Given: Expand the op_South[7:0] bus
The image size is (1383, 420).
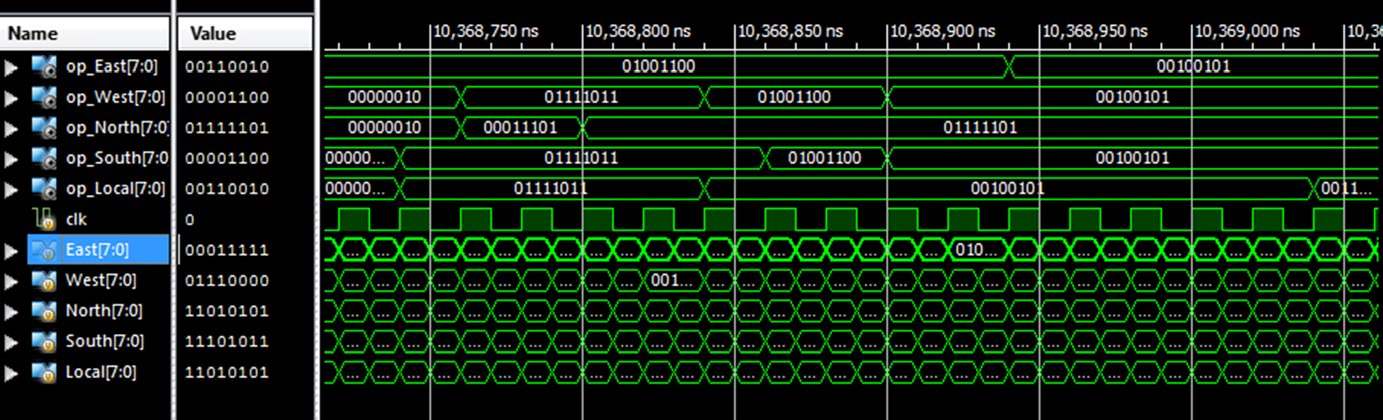Looking at the screenshot, I should (12, 158).
